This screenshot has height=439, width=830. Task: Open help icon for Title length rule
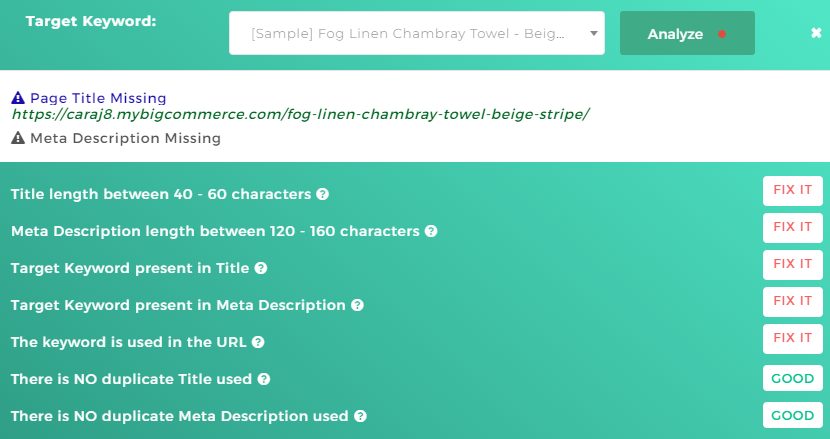coord(322,194)
